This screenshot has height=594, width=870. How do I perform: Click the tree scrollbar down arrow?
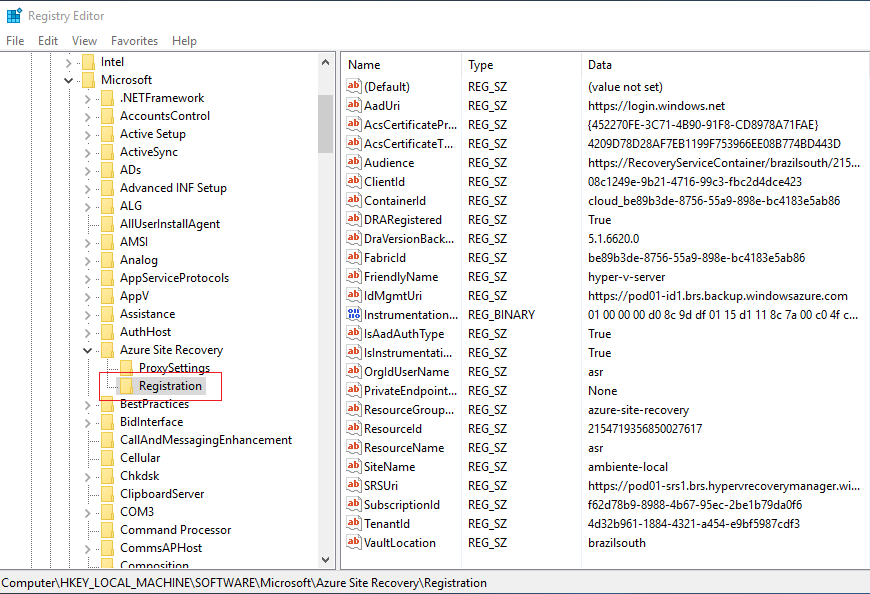pyautogui.click(x=326, y=560)
